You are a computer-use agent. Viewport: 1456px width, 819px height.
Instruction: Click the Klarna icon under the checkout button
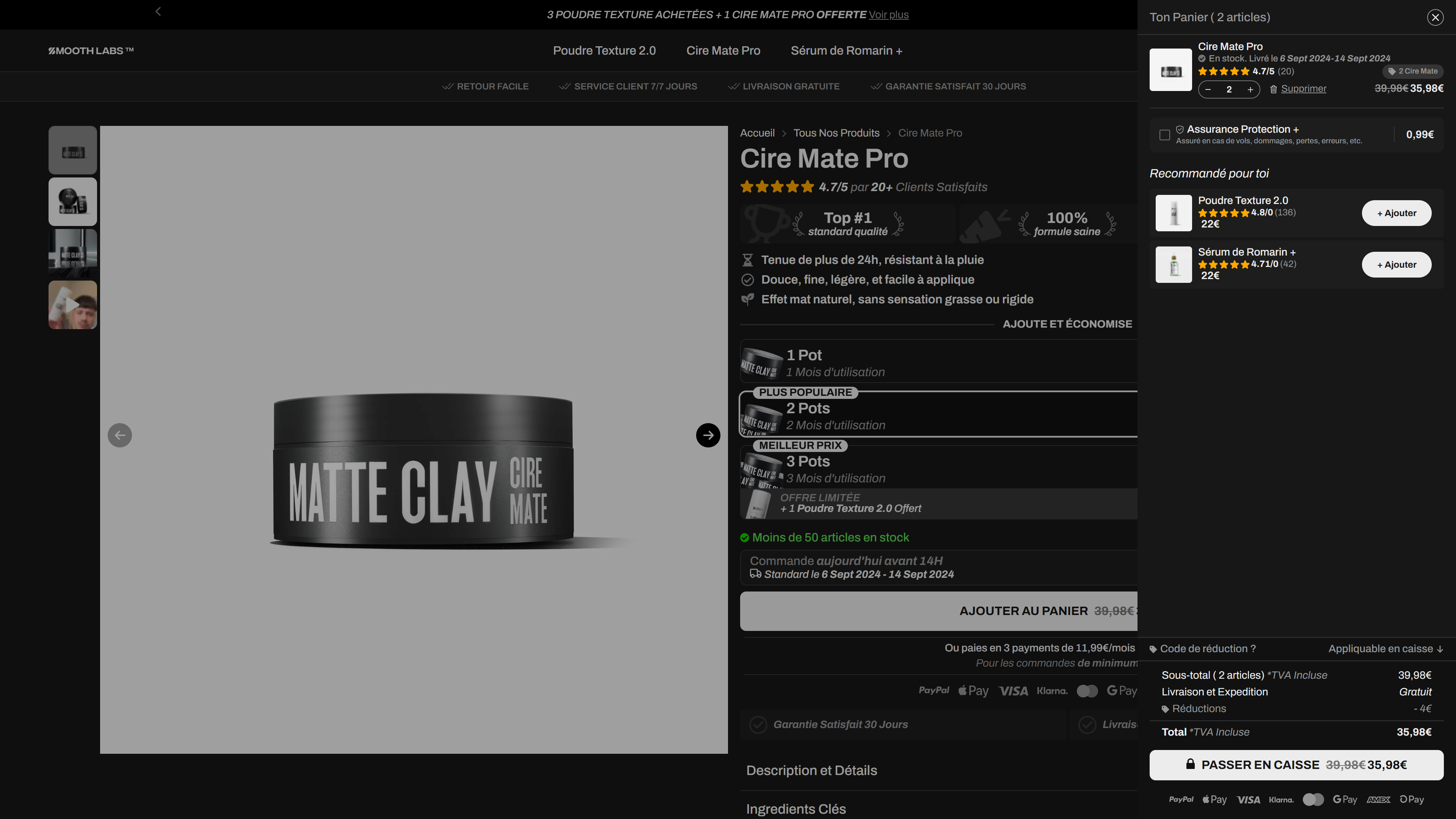(1281, 800)
